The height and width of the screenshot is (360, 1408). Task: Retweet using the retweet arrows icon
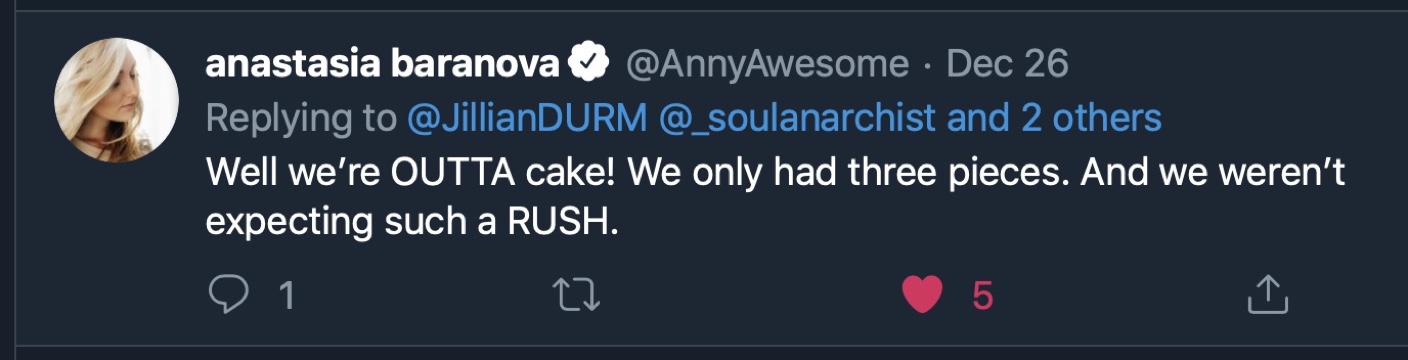(576, 294)
